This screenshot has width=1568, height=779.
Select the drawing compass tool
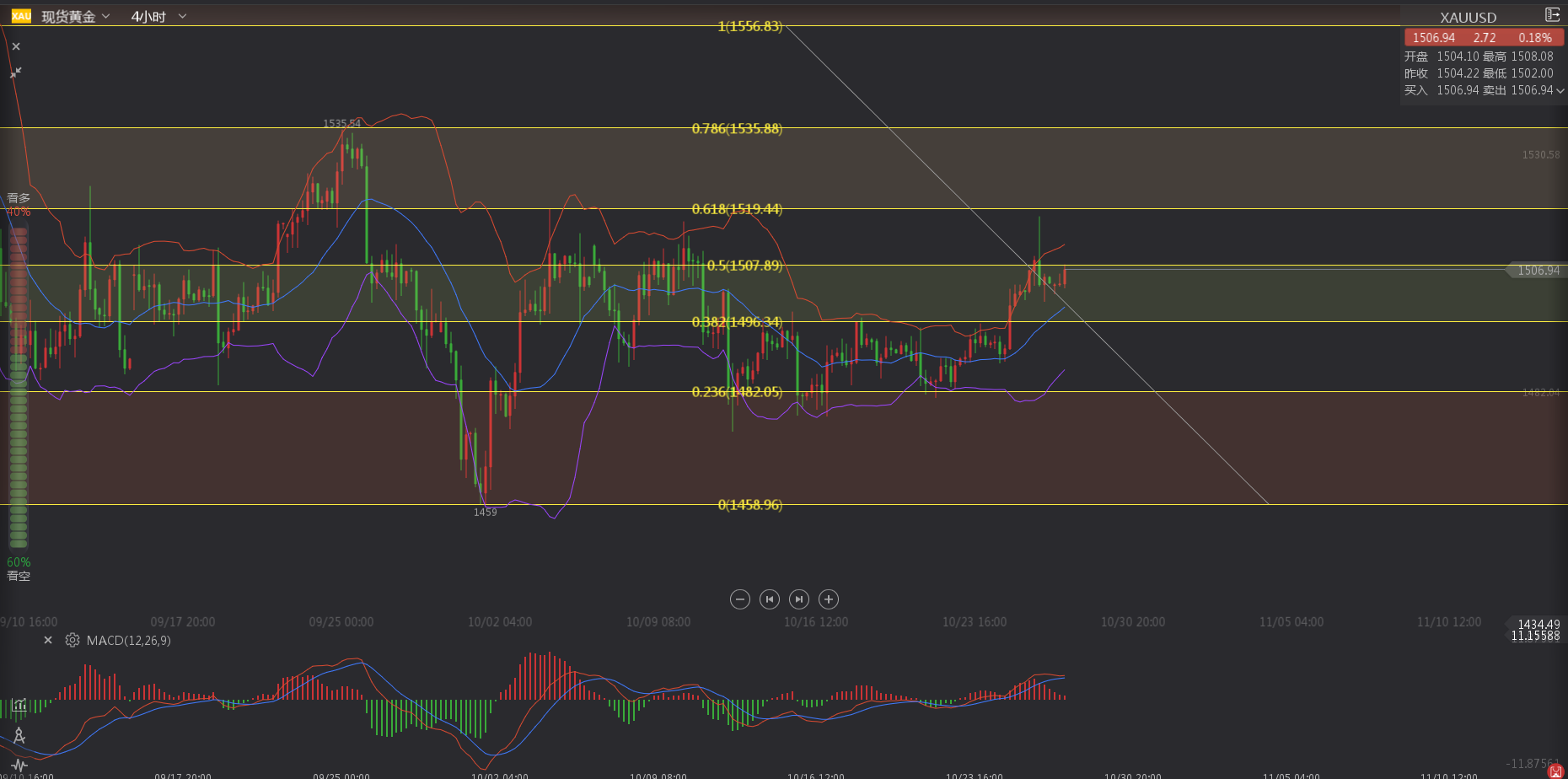pos(19,736)
